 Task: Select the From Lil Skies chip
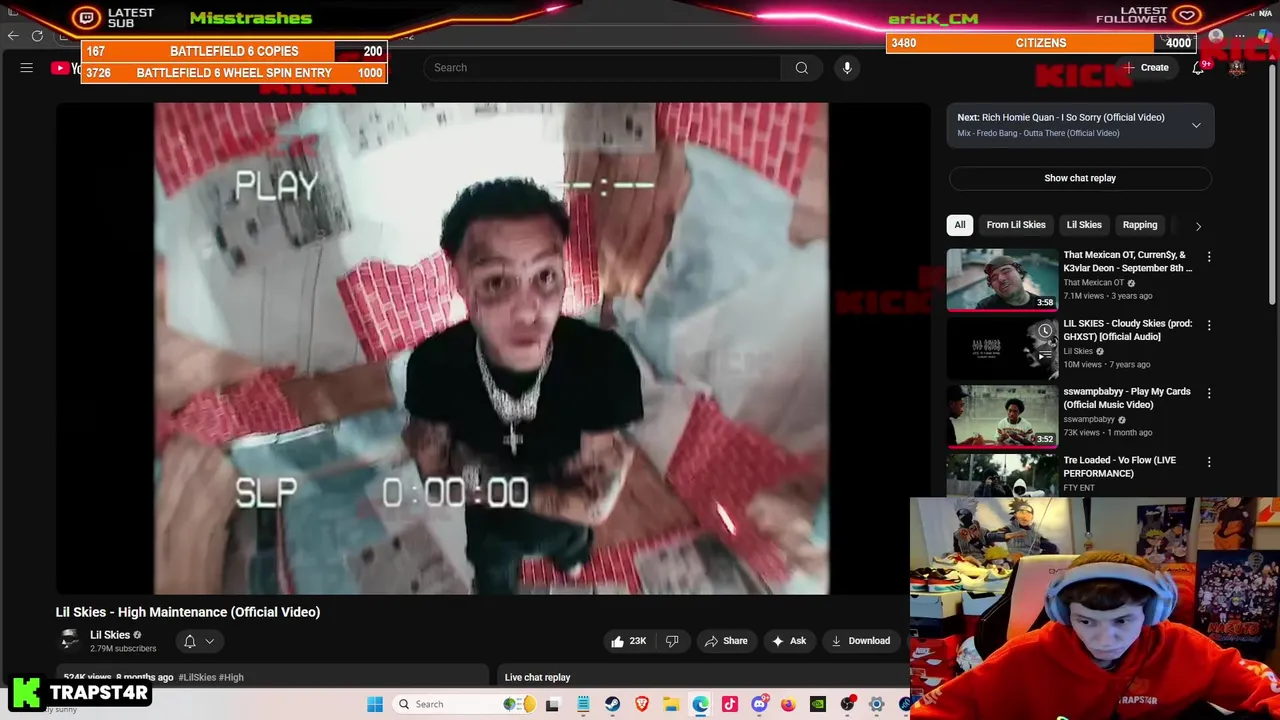click(x=1016, y=225)
